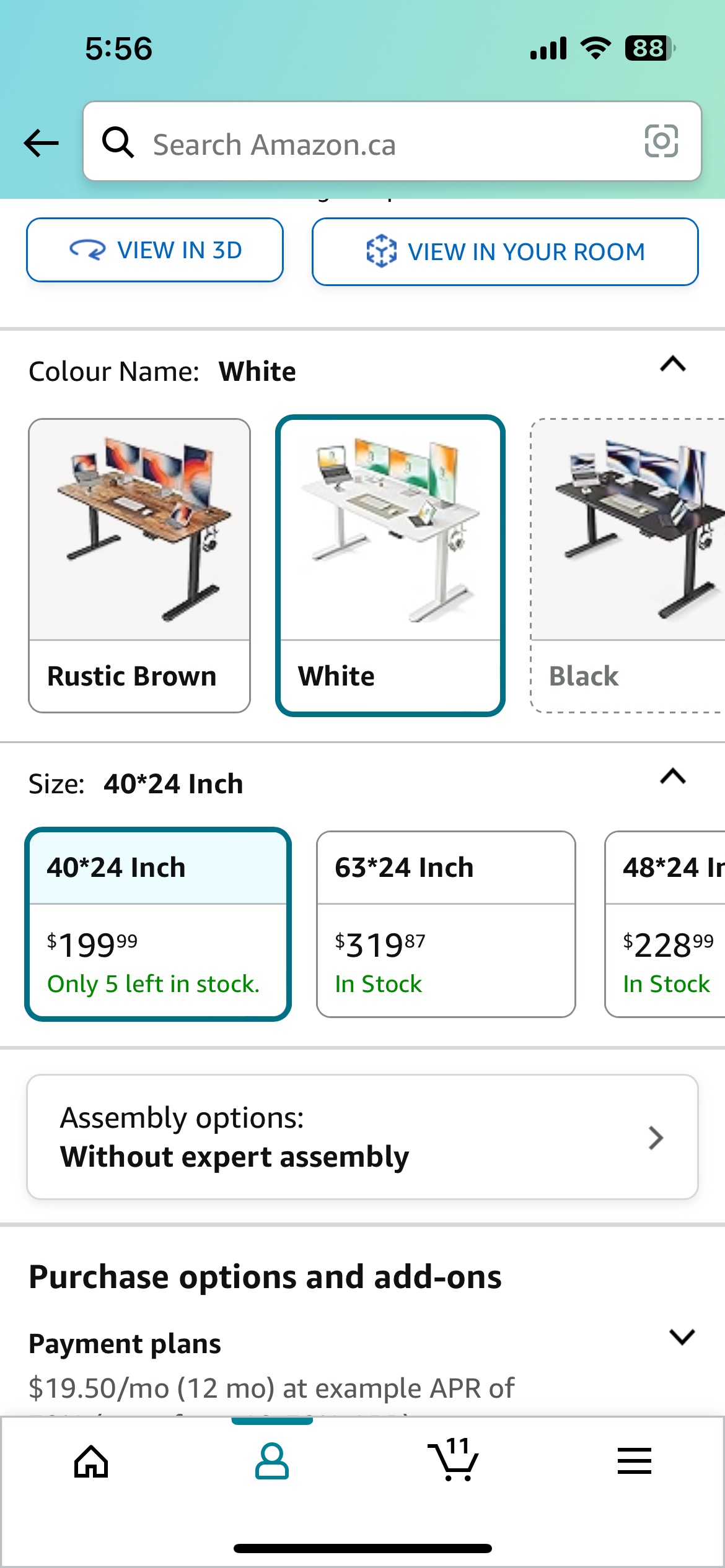Click VIEW IN YOUR ROOM button
Screen dimensions: 725x1568
pos(505,251)
